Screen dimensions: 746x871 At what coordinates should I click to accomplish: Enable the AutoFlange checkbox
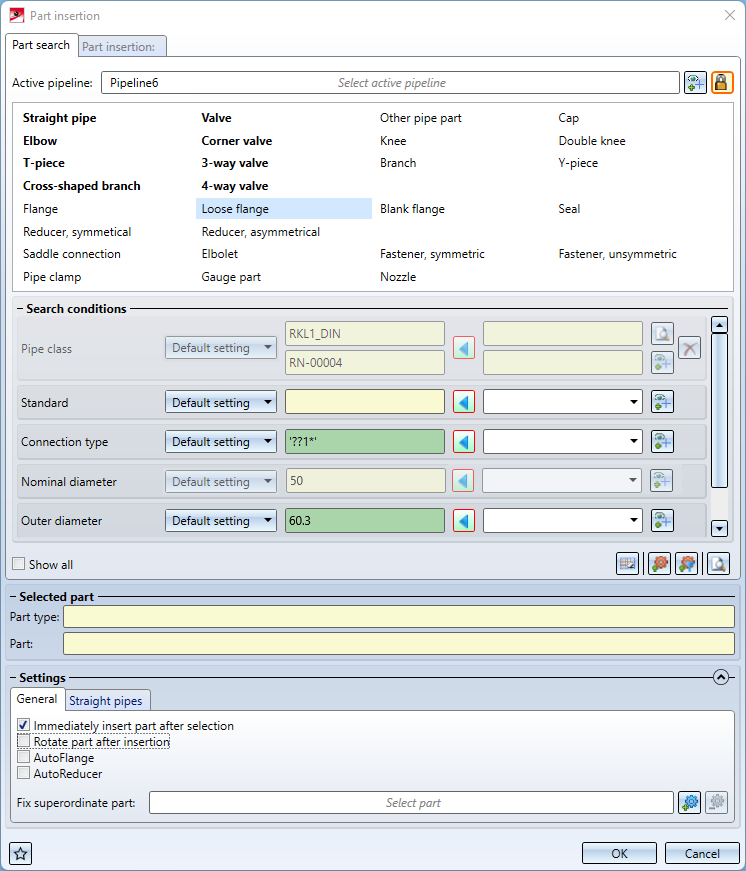click(x=23, y=758)
